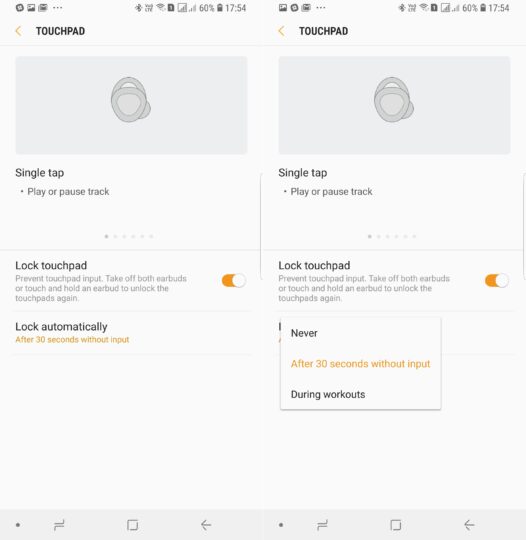Screen dimensions: 526x540
Task: Turn off Lock touchpad switch on right screen
Action: 497,280
